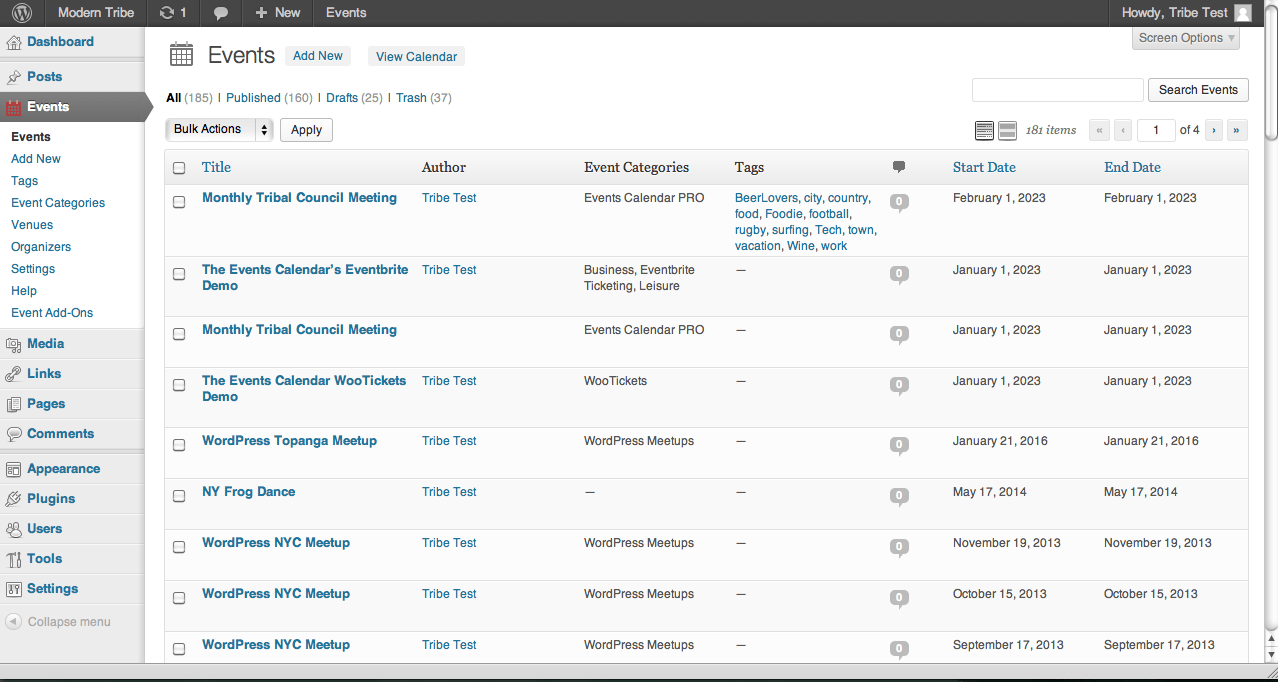Click the Add New button beside heading

click(318, 56)
